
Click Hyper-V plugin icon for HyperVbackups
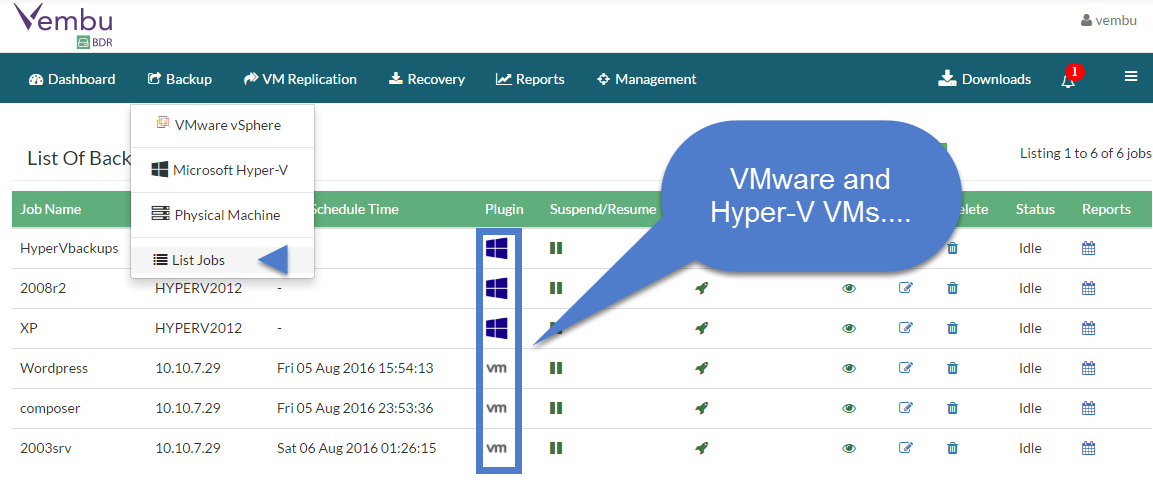(496, 248)
